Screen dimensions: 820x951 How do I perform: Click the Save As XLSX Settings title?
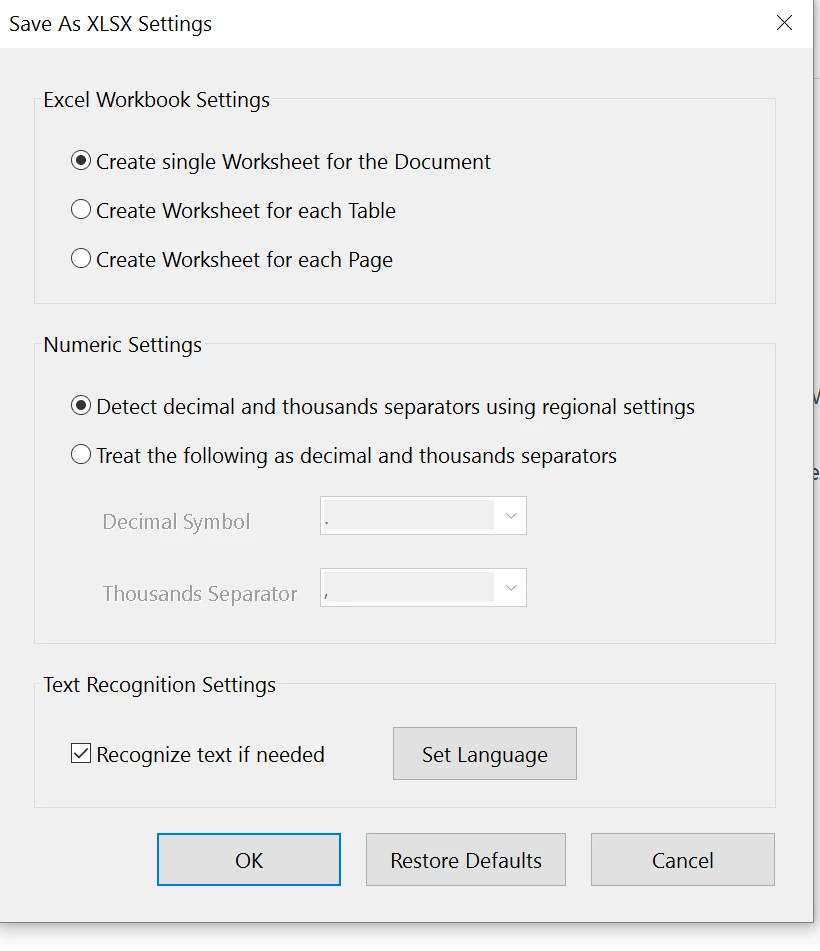(x=110, y=24)
